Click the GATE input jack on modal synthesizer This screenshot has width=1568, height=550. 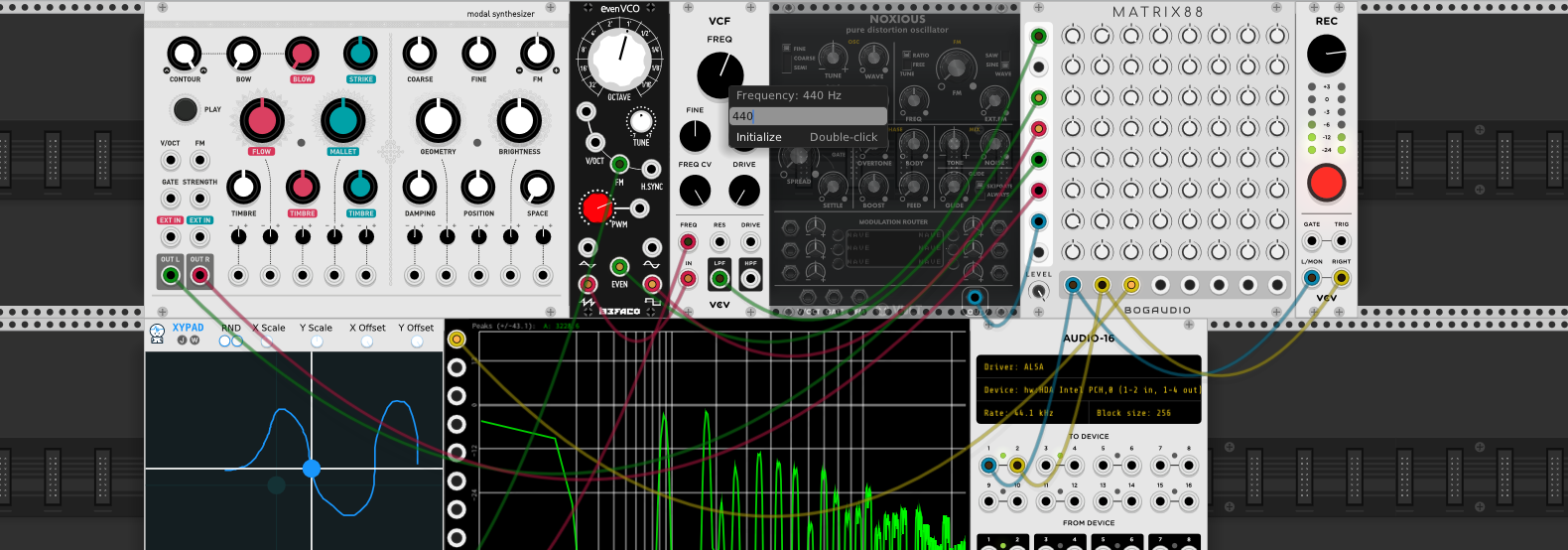click(x=171, y=200)
